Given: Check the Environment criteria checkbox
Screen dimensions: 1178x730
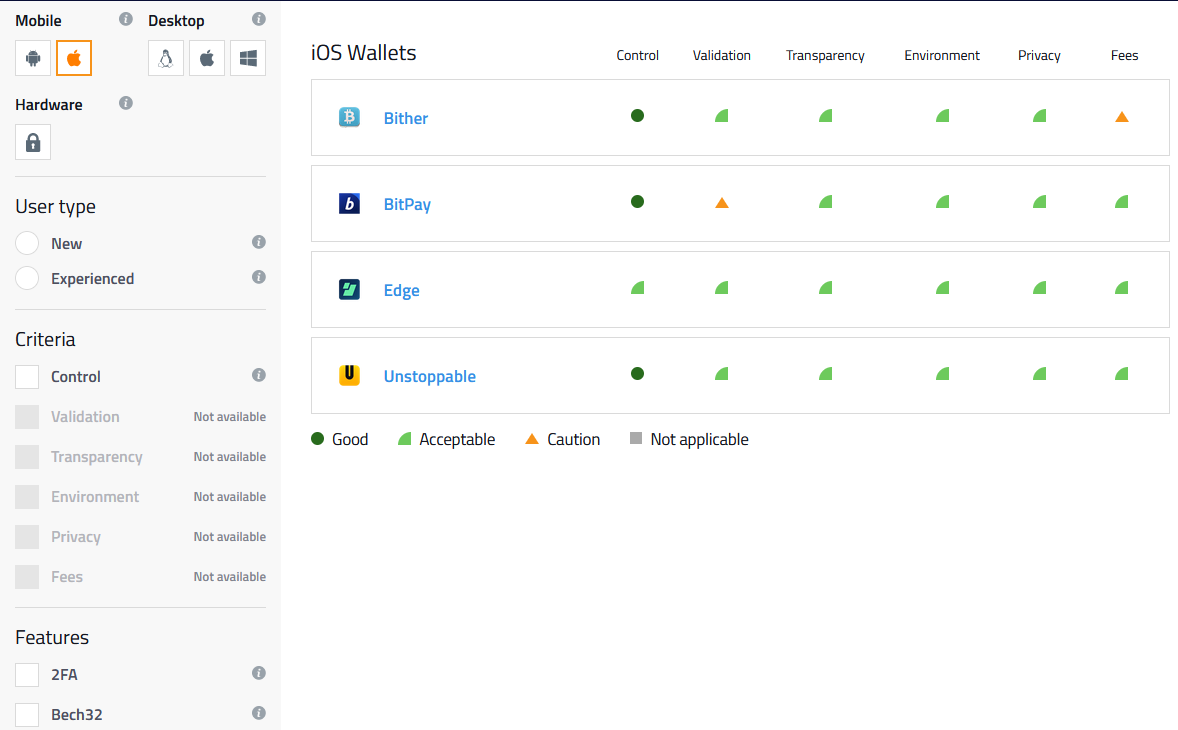Looking at the screenshot, I should (27, 496).
